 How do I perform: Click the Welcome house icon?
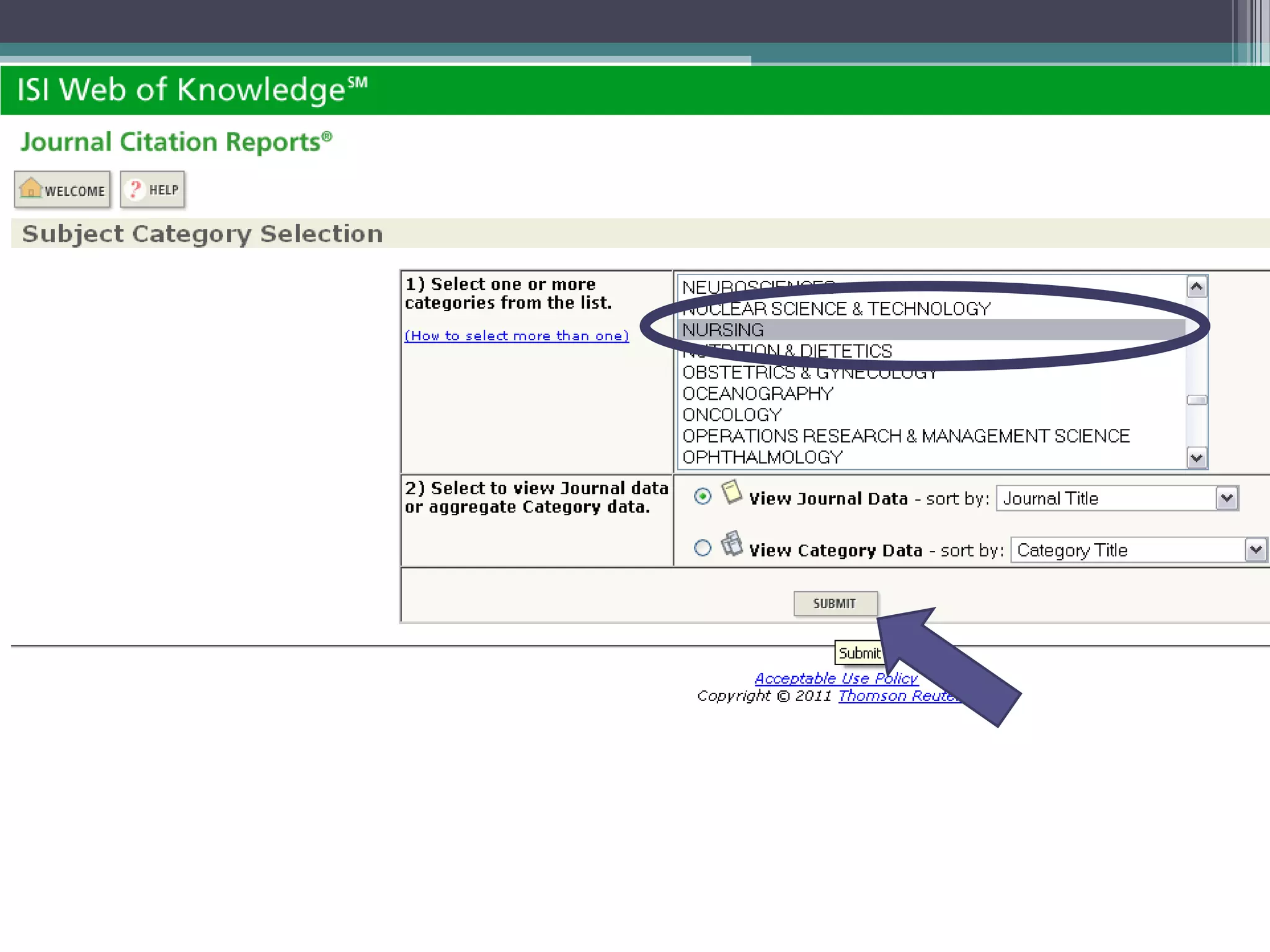[x=30, y=188]
